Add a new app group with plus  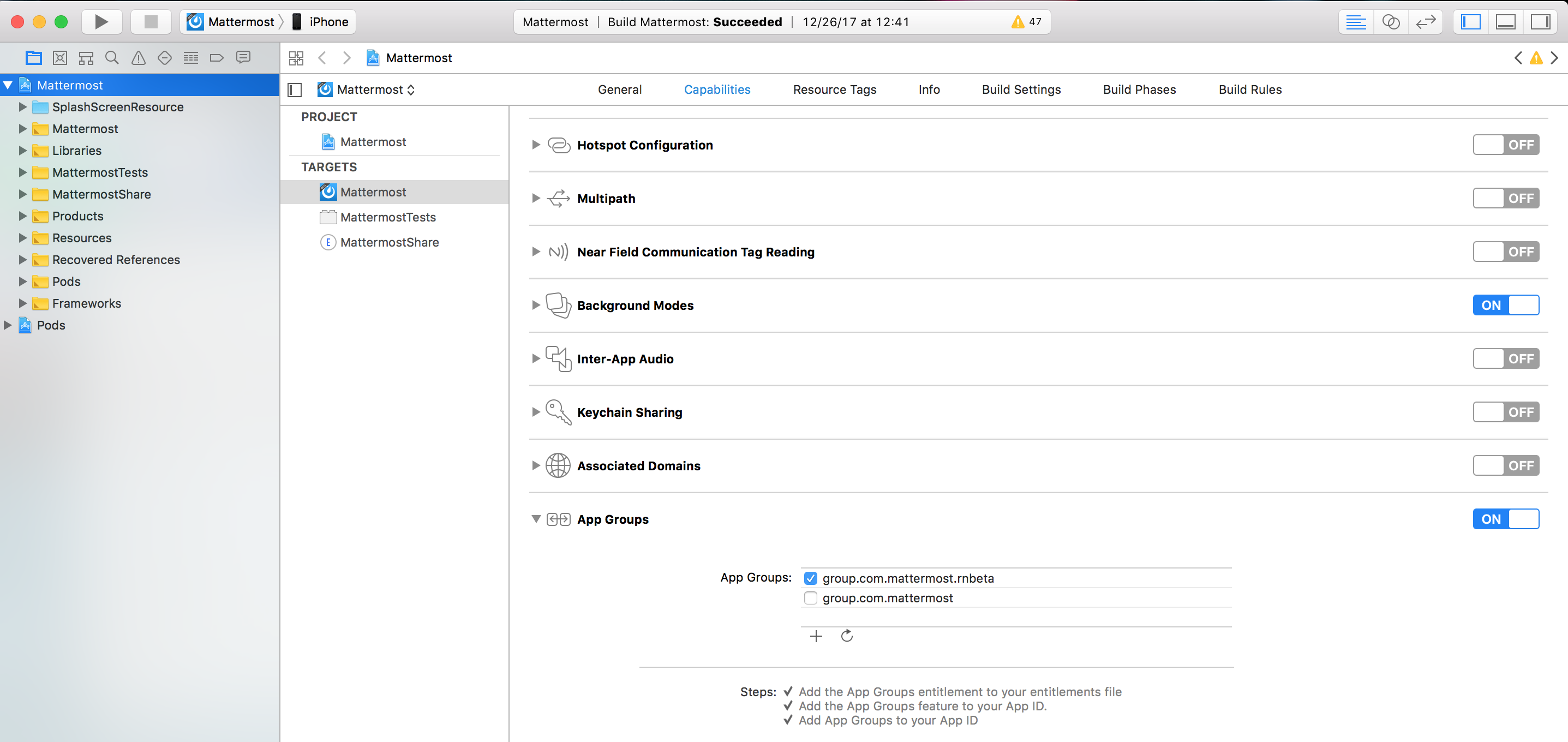(816, 636)
